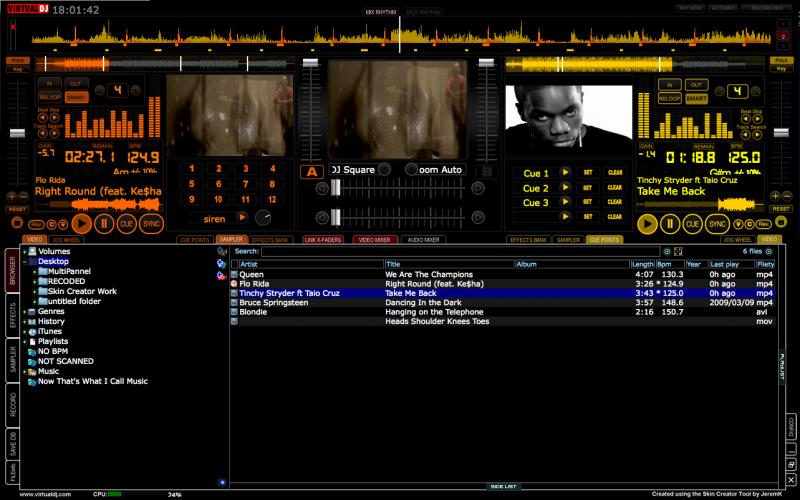Turn the sampler volume knob
Image resolution: width=800 pixels, height=500 pixels.
(x=263, y=218)
